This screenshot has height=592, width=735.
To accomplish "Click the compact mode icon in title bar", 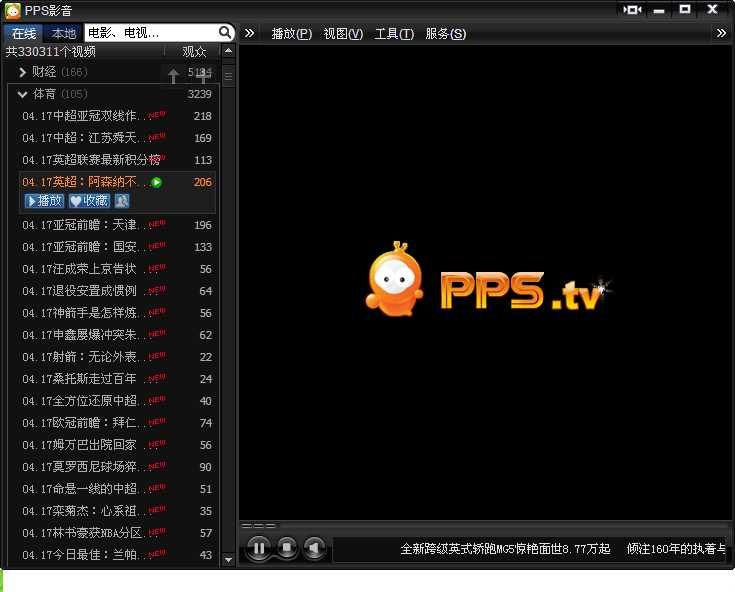I will (632, 9).
